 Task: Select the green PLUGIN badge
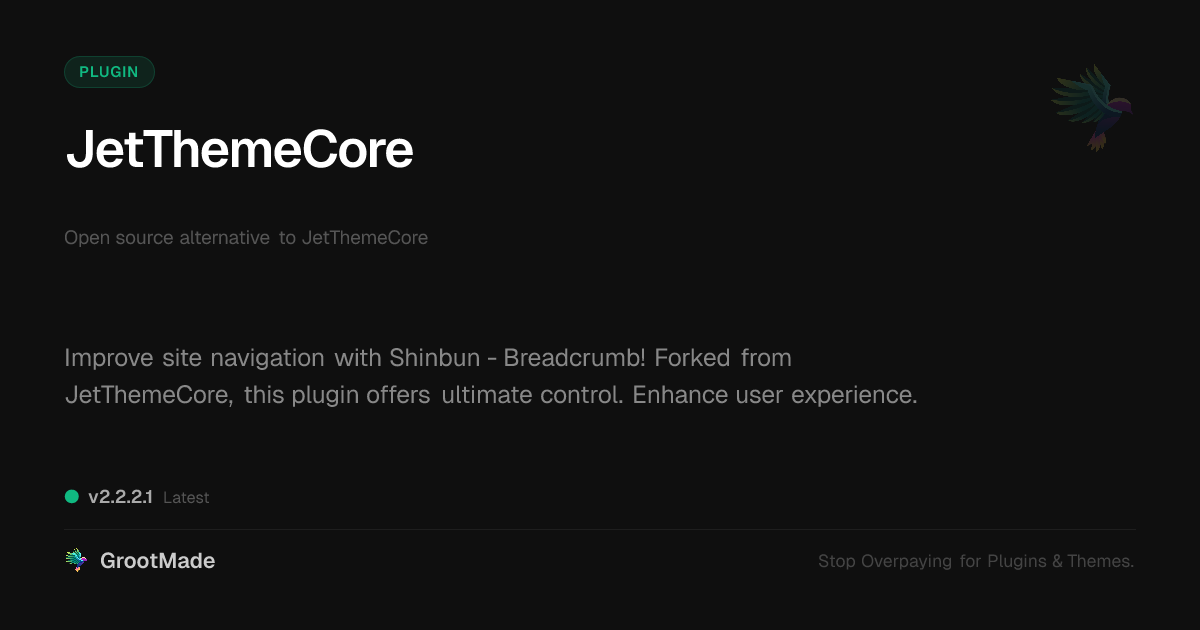[x=109, y=72]
